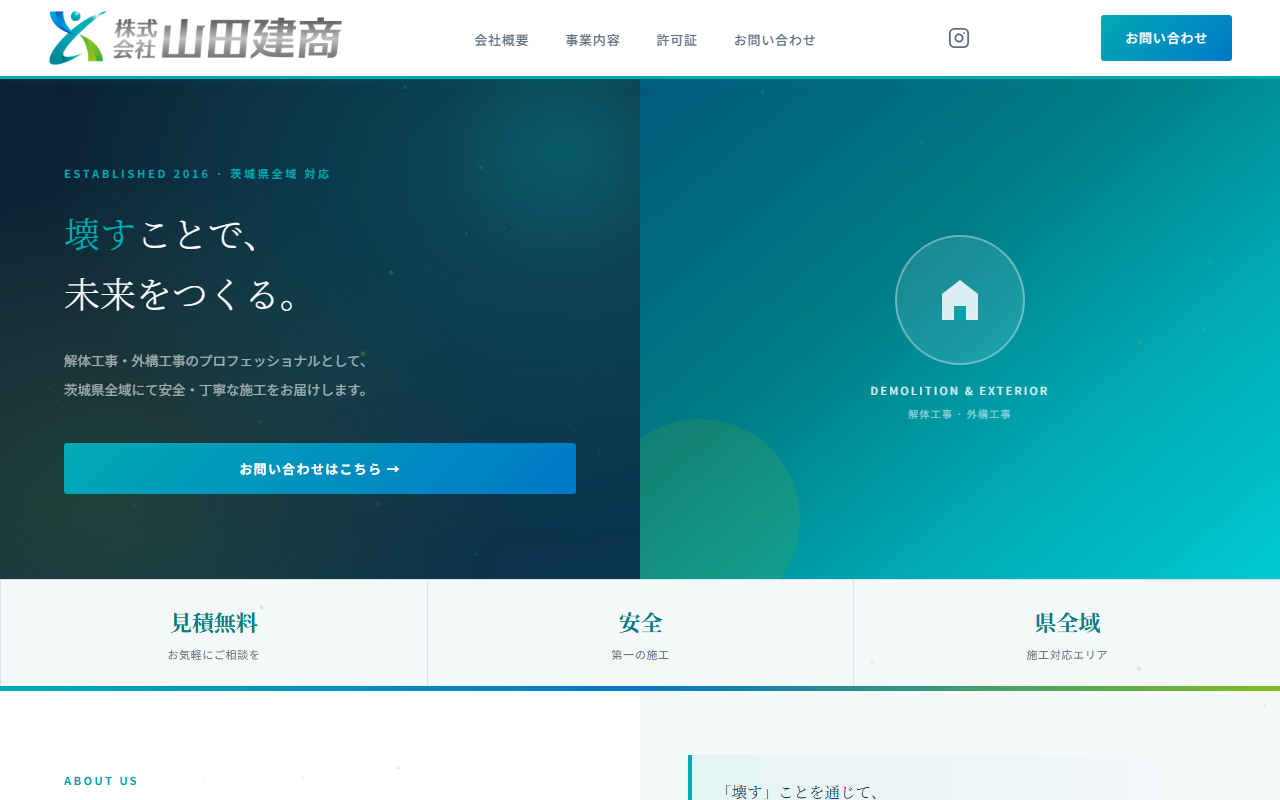Click the 未来をつくる。 headline
This screenshot has height=800, width=1280.
[184, 294]
